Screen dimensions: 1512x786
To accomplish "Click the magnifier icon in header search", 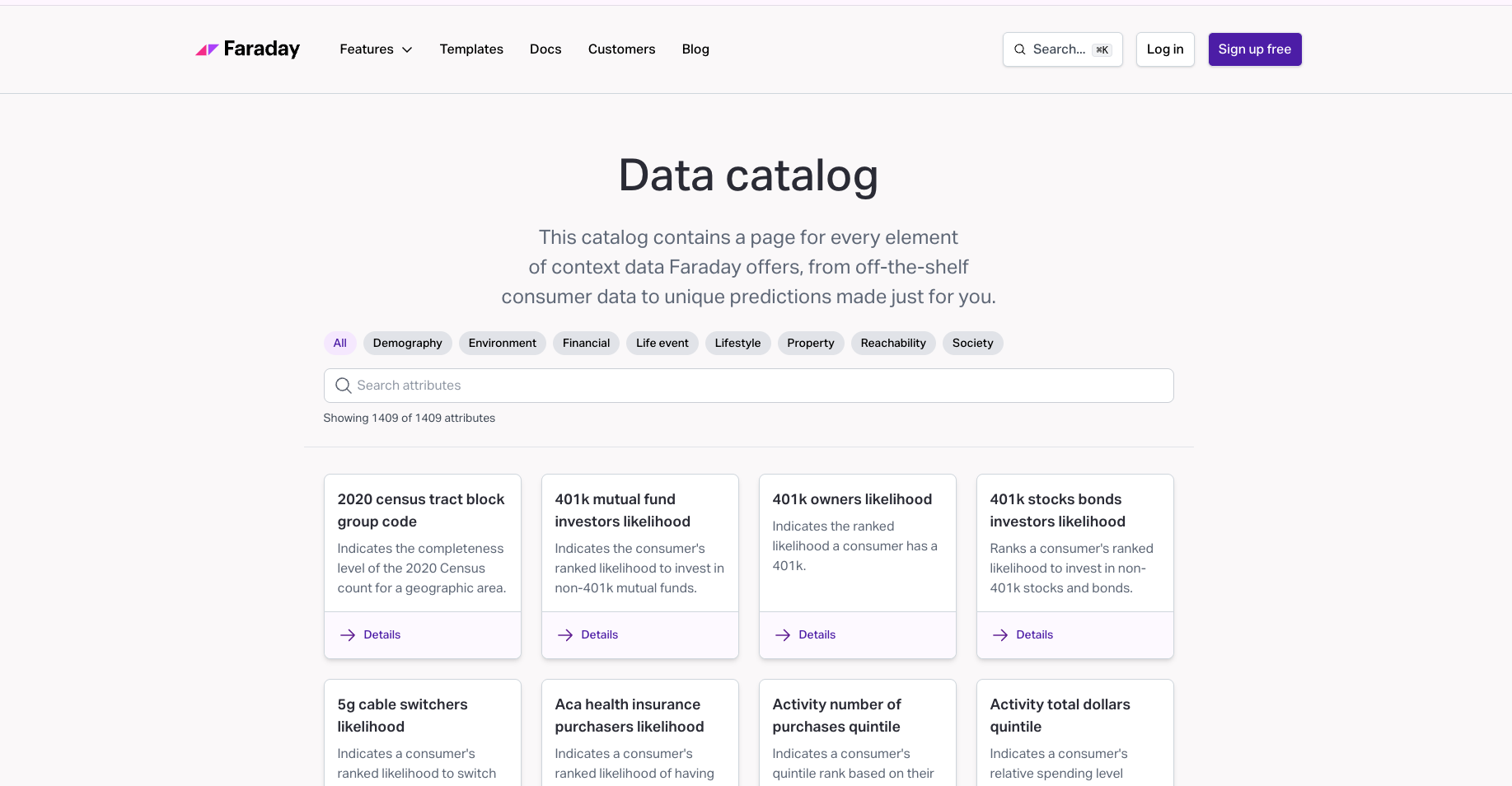I will (1019, 49).
